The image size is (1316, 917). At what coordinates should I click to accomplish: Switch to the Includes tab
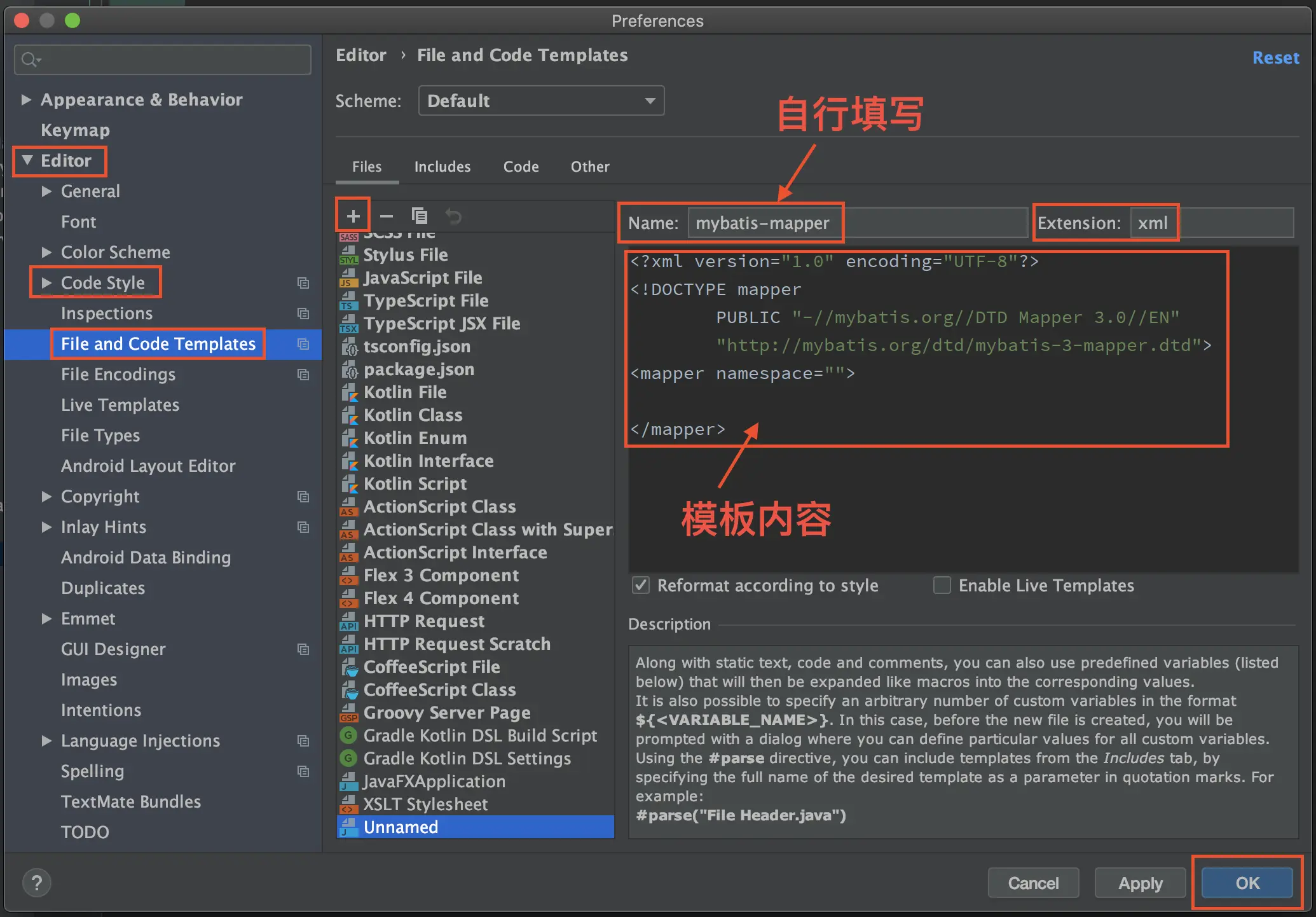pos(442,167)
